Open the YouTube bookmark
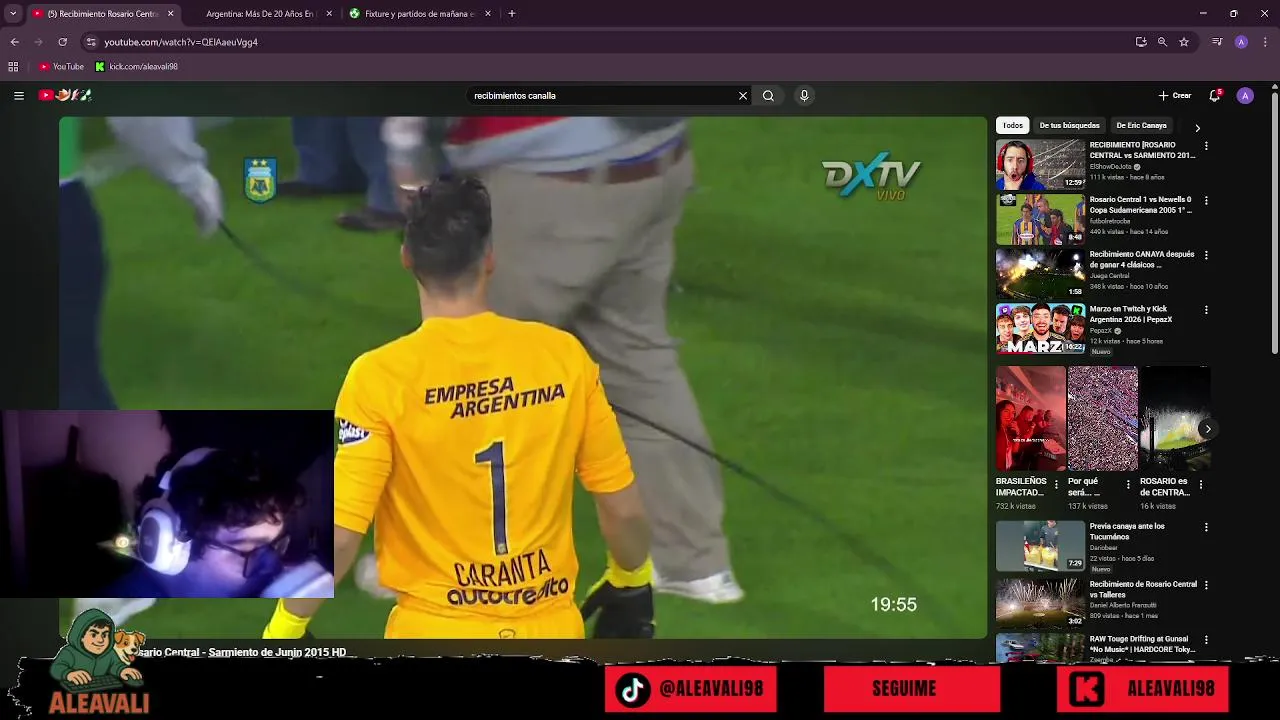Image resolution: width=1280 pixels, height=720 pixels. [61, 67]
